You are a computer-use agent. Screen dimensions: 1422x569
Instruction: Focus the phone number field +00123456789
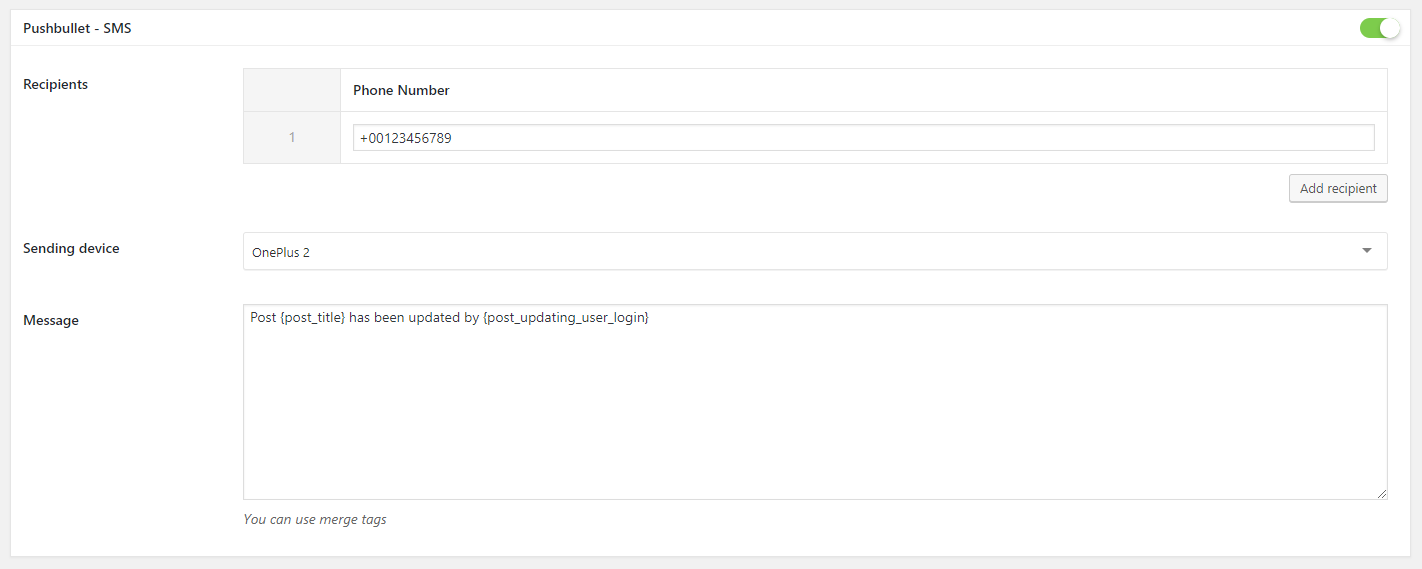click(864, 138)
